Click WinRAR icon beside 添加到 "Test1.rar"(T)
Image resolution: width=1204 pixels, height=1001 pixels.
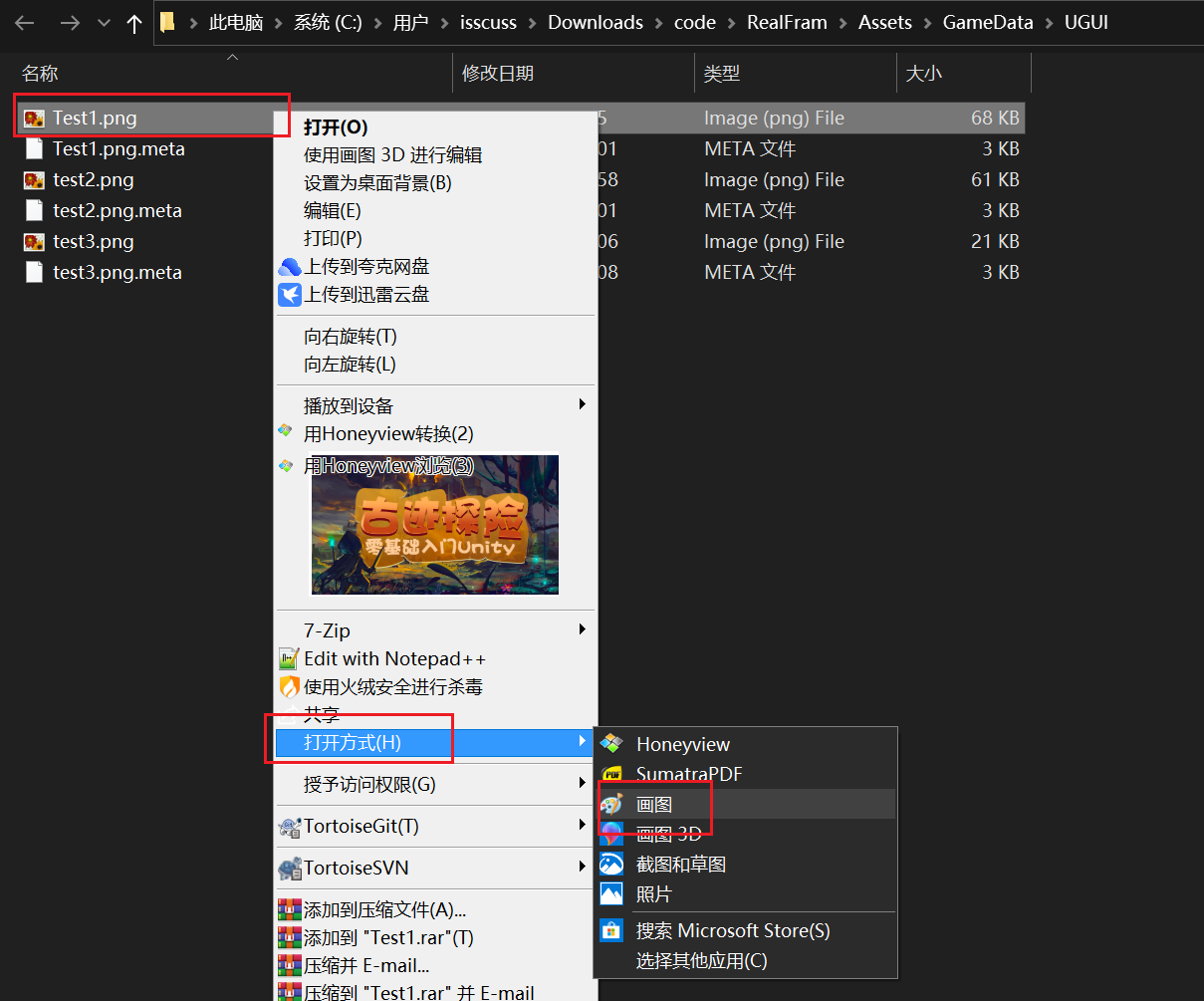(x=289, y=938)
